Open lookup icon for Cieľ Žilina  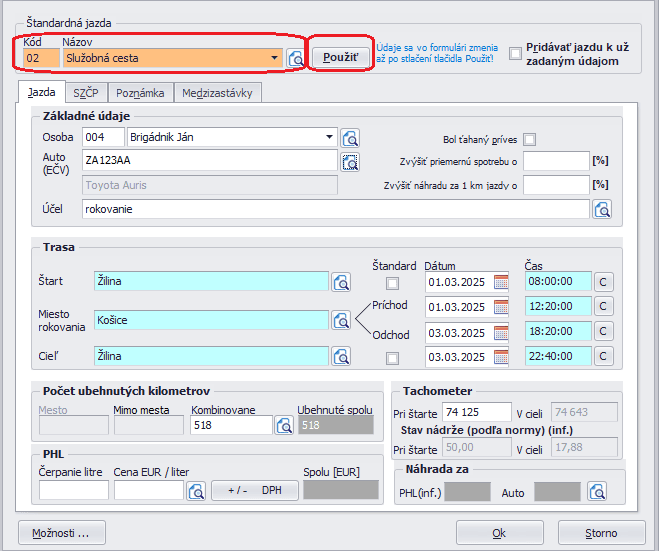tap(341, 356)
